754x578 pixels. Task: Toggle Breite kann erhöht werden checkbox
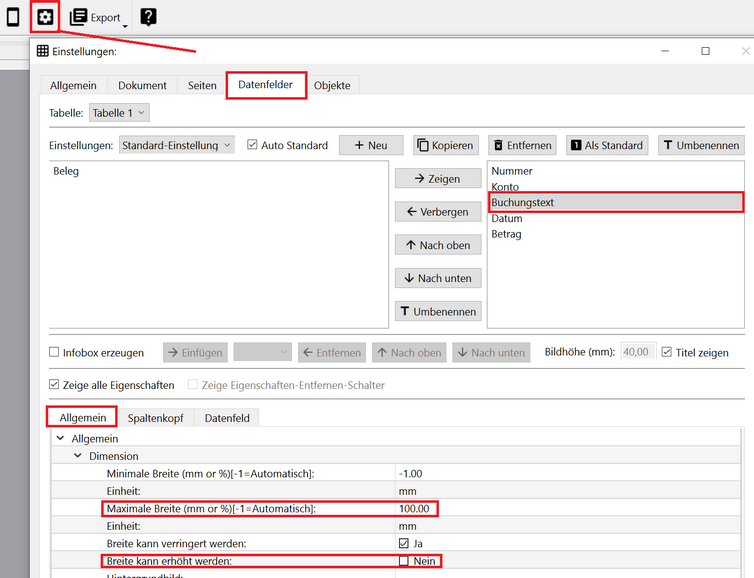click(x=404, y=561)
